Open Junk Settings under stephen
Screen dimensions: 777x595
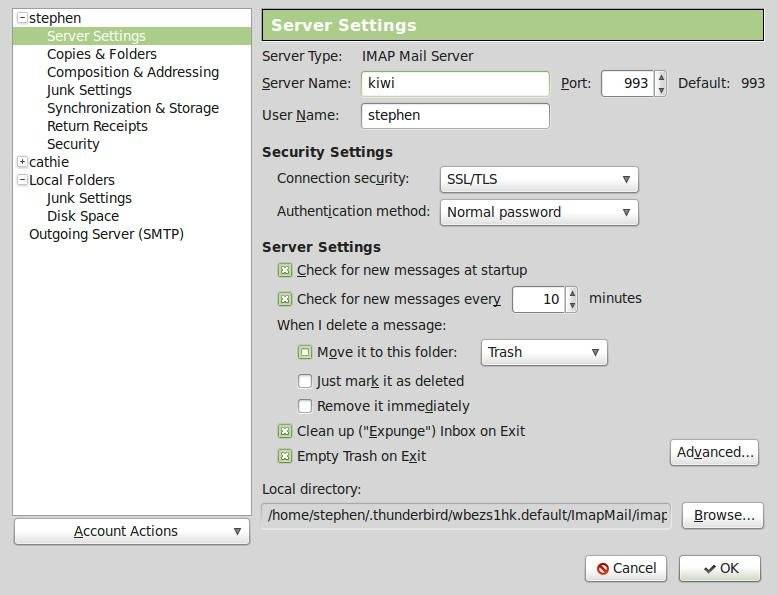[89, 90]
